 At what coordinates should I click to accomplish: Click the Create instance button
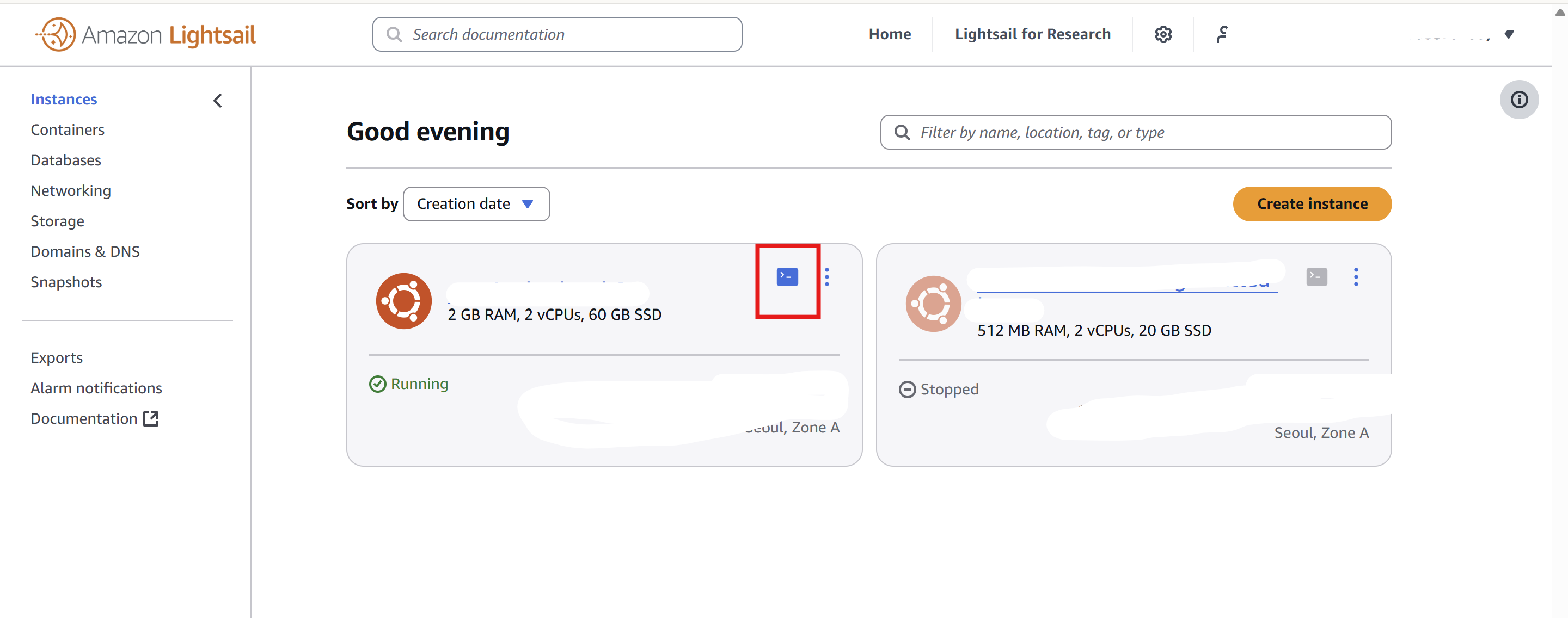pyautogui.click(x=1312, y=204)
